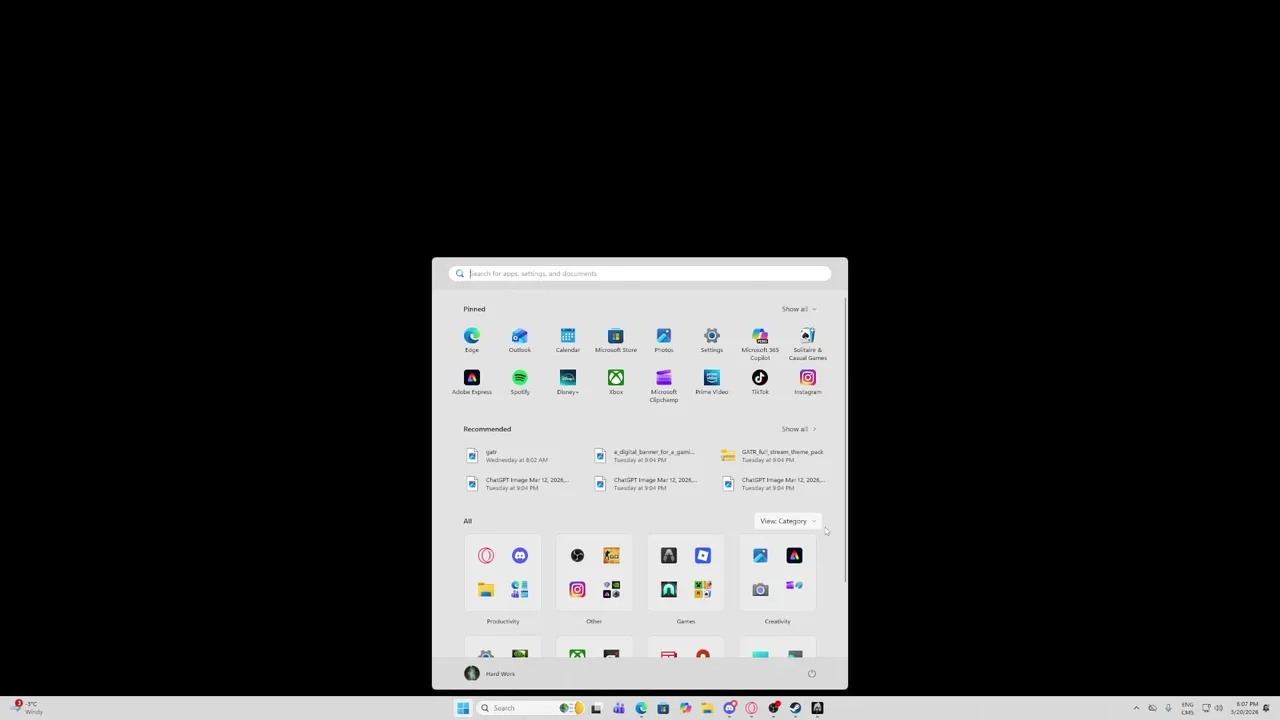Launch Solitaire & Casual Games
Image resolution: width=1280 pixels, height=720 pixels.
coord(808,344)
